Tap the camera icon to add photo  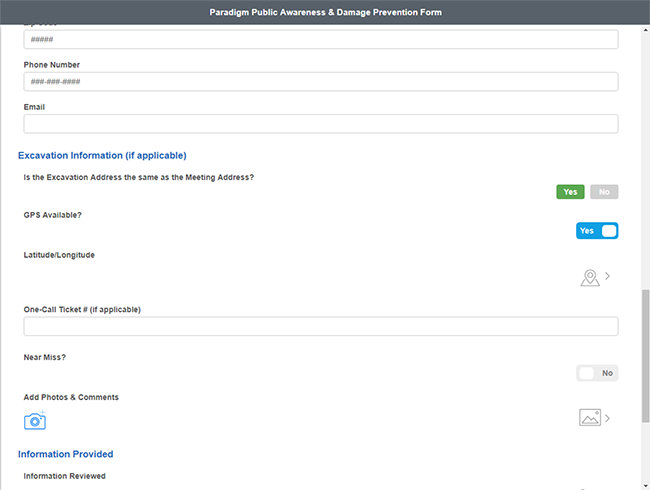(35, 421)
